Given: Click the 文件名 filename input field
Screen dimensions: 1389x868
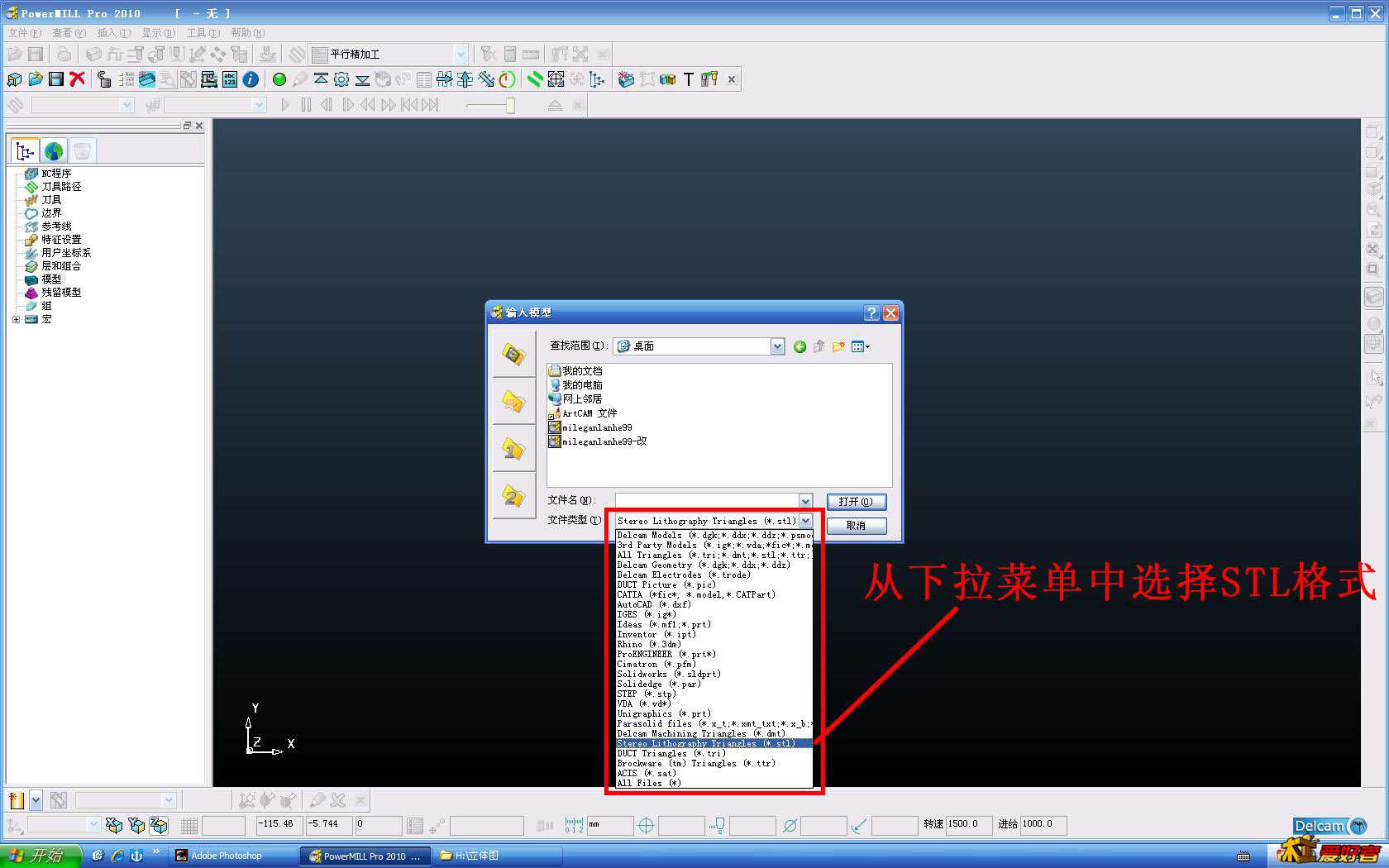Looking at the screenshot, I should click(x=708, y=501).
